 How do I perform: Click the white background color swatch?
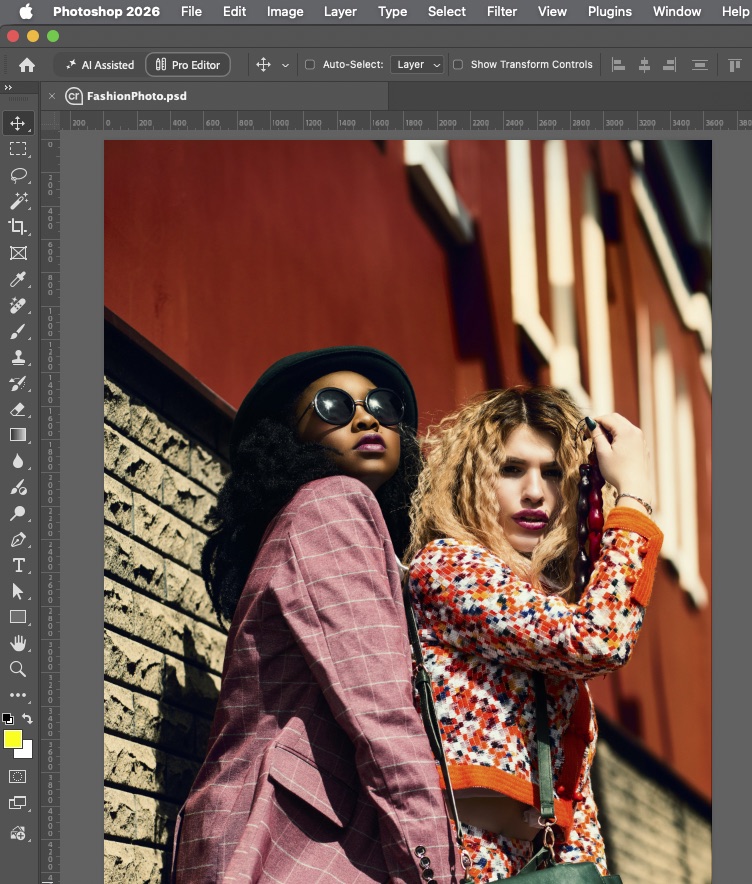26,752
